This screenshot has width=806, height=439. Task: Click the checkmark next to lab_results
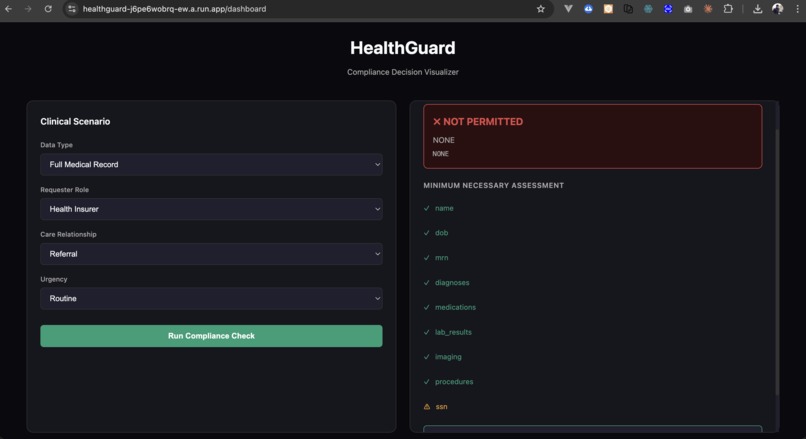click(x=427, y=332)
